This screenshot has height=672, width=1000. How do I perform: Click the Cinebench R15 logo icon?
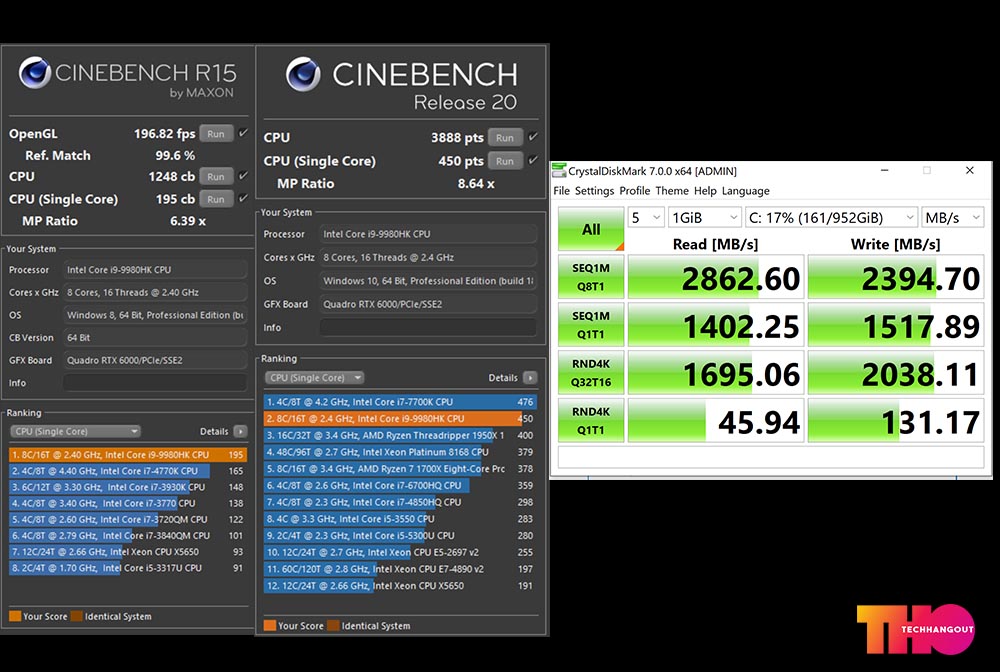click(x=34, y=72)
